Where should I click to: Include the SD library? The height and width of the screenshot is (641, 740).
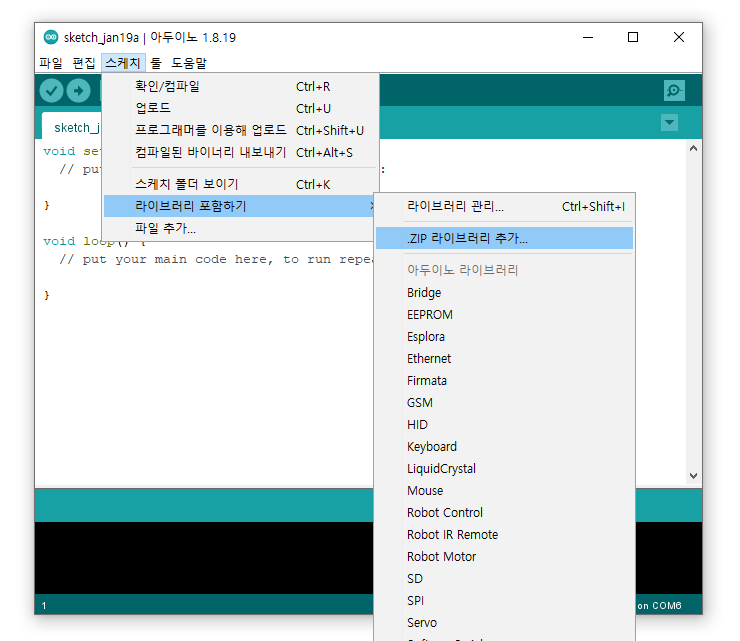click(505, 579)
